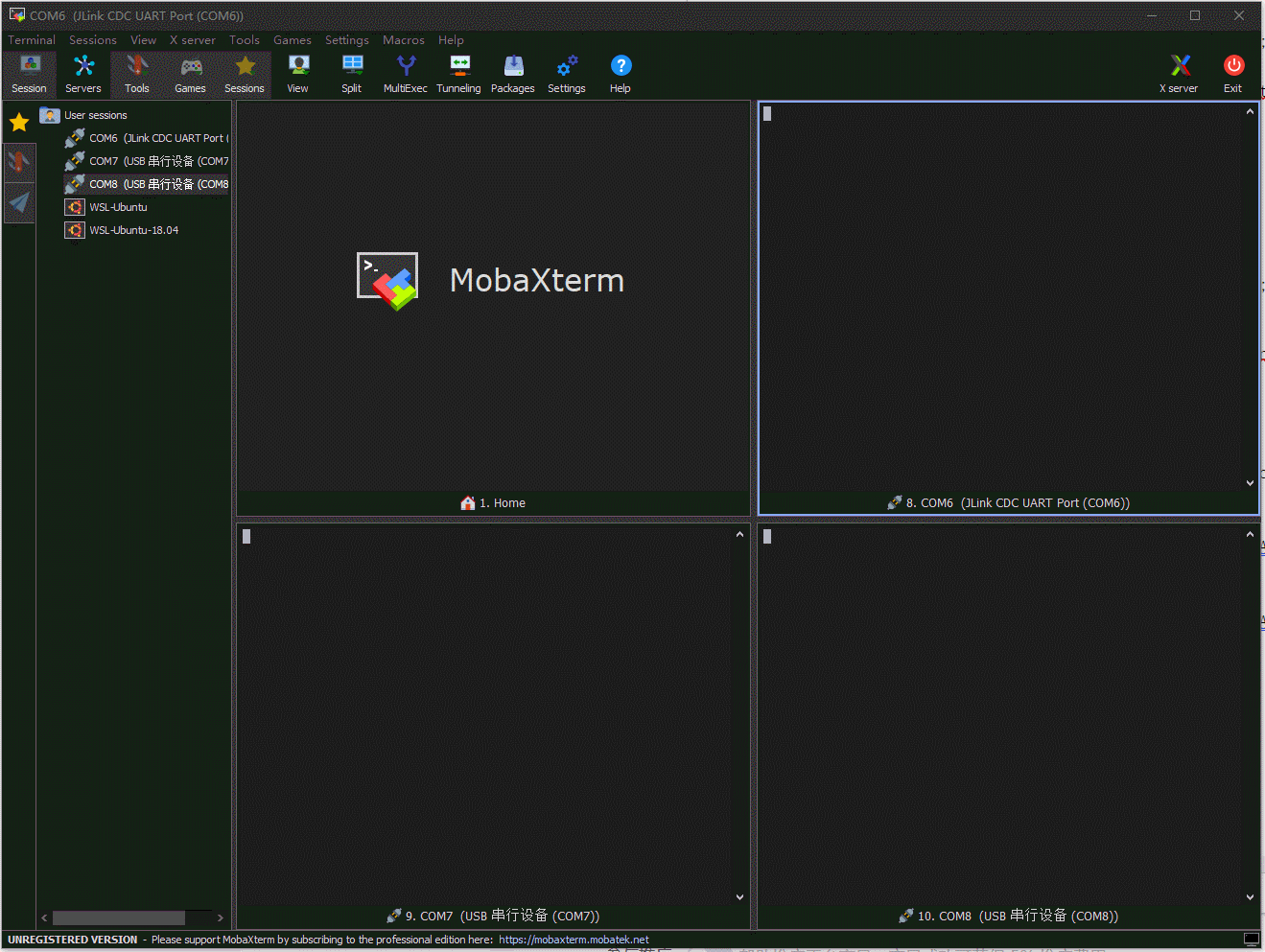Click the monitor icon in the status bar
1265x952 pixels.
coord(1251,940)
